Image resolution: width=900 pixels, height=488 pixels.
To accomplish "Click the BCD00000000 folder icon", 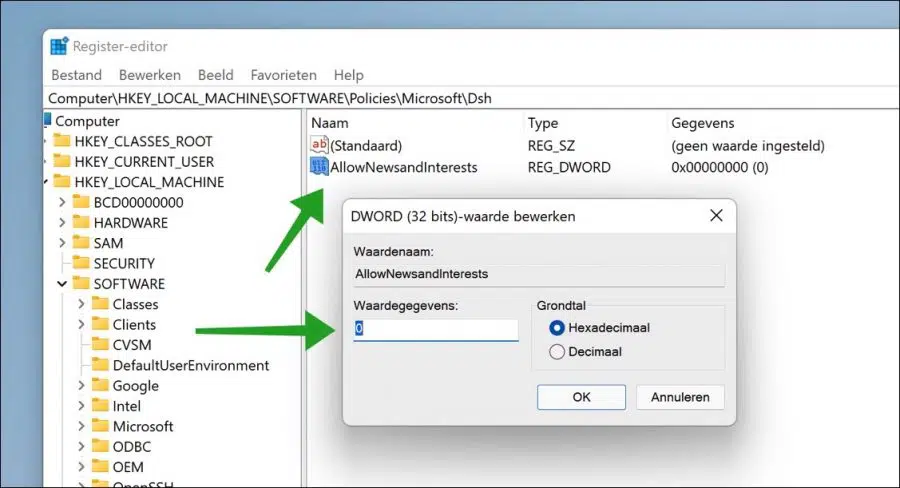I will tap(81, 202).
